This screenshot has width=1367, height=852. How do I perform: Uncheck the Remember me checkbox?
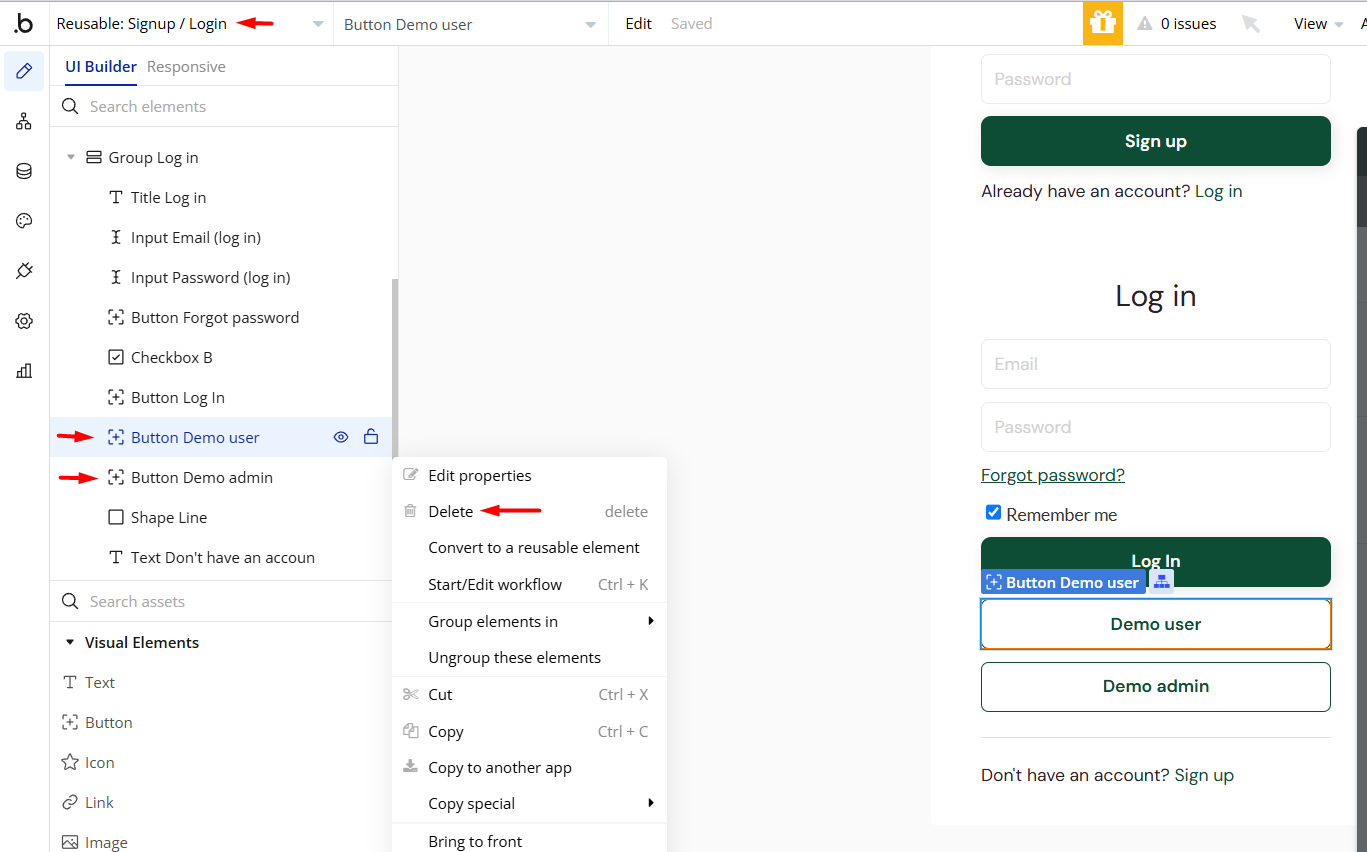click(993, 513)
